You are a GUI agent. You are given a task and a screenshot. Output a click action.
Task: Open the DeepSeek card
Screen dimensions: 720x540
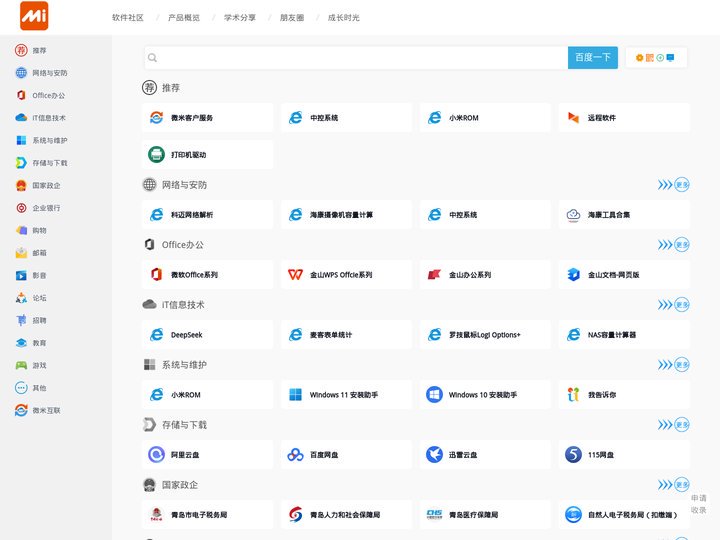pyautogui.click(x=208, y=335)
